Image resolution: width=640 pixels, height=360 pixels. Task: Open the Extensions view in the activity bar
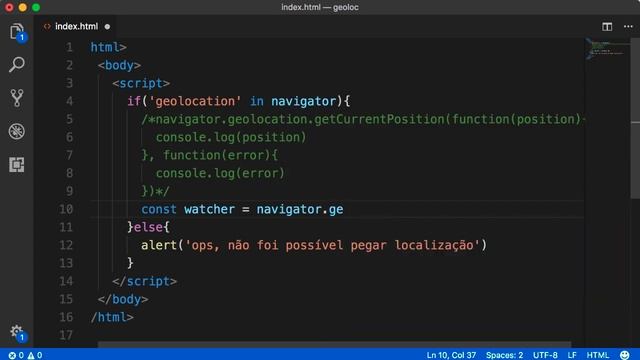pyautogui.click(x=17, y=164)
